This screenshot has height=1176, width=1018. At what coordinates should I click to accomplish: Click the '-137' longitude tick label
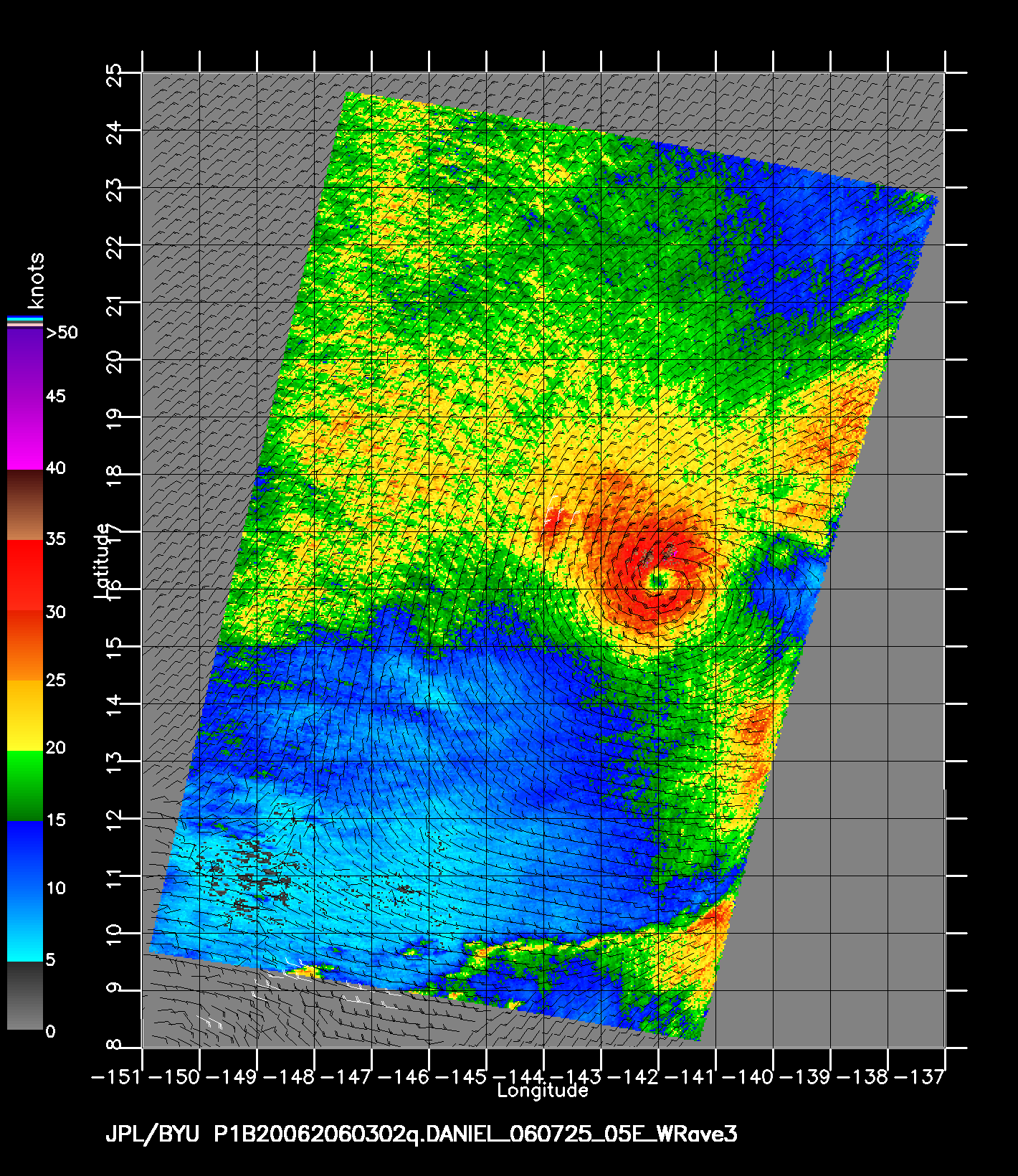[x=921, y=1076]
